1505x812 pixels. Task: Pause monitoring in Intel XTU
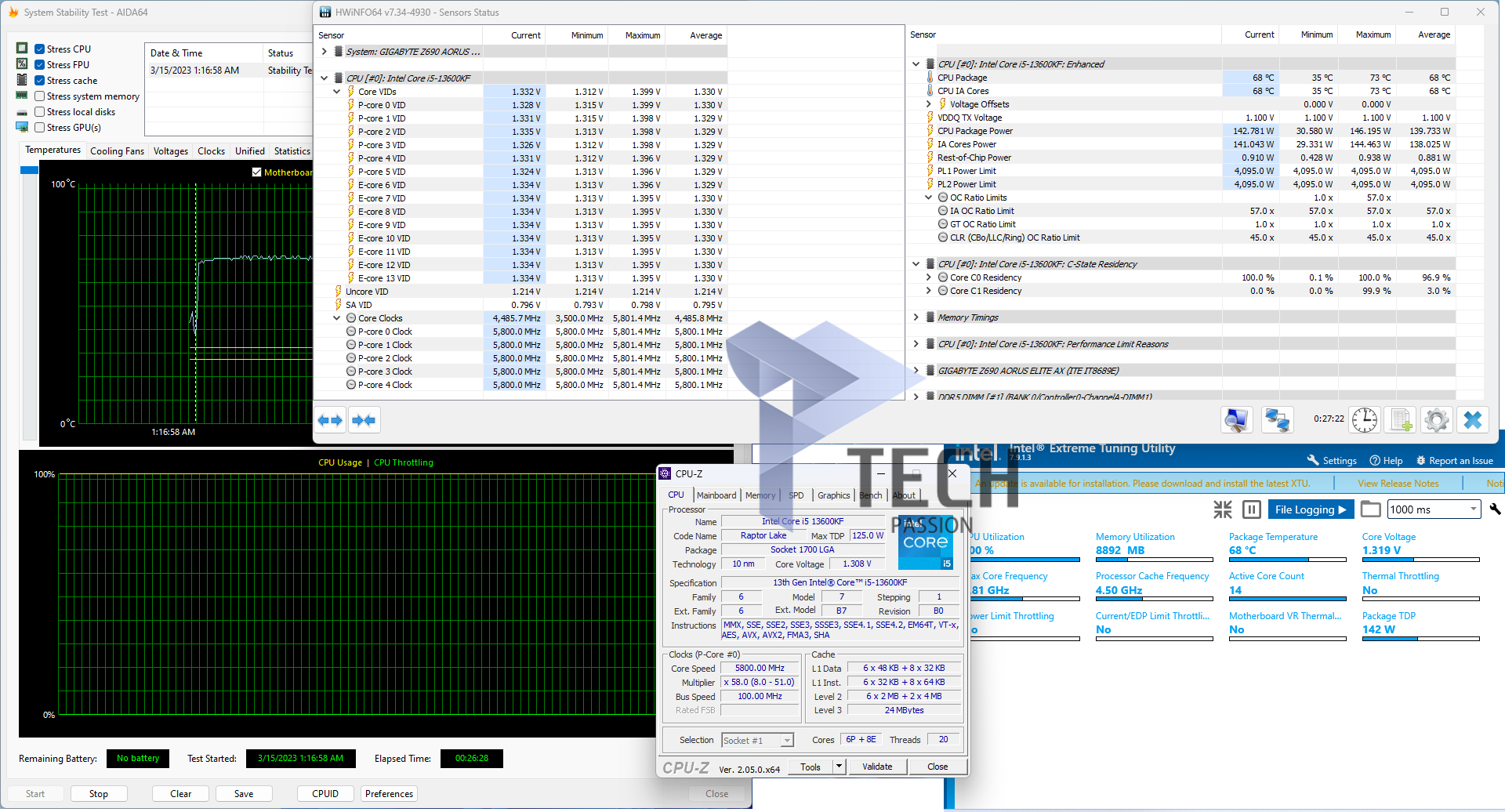click(1252, 510)
